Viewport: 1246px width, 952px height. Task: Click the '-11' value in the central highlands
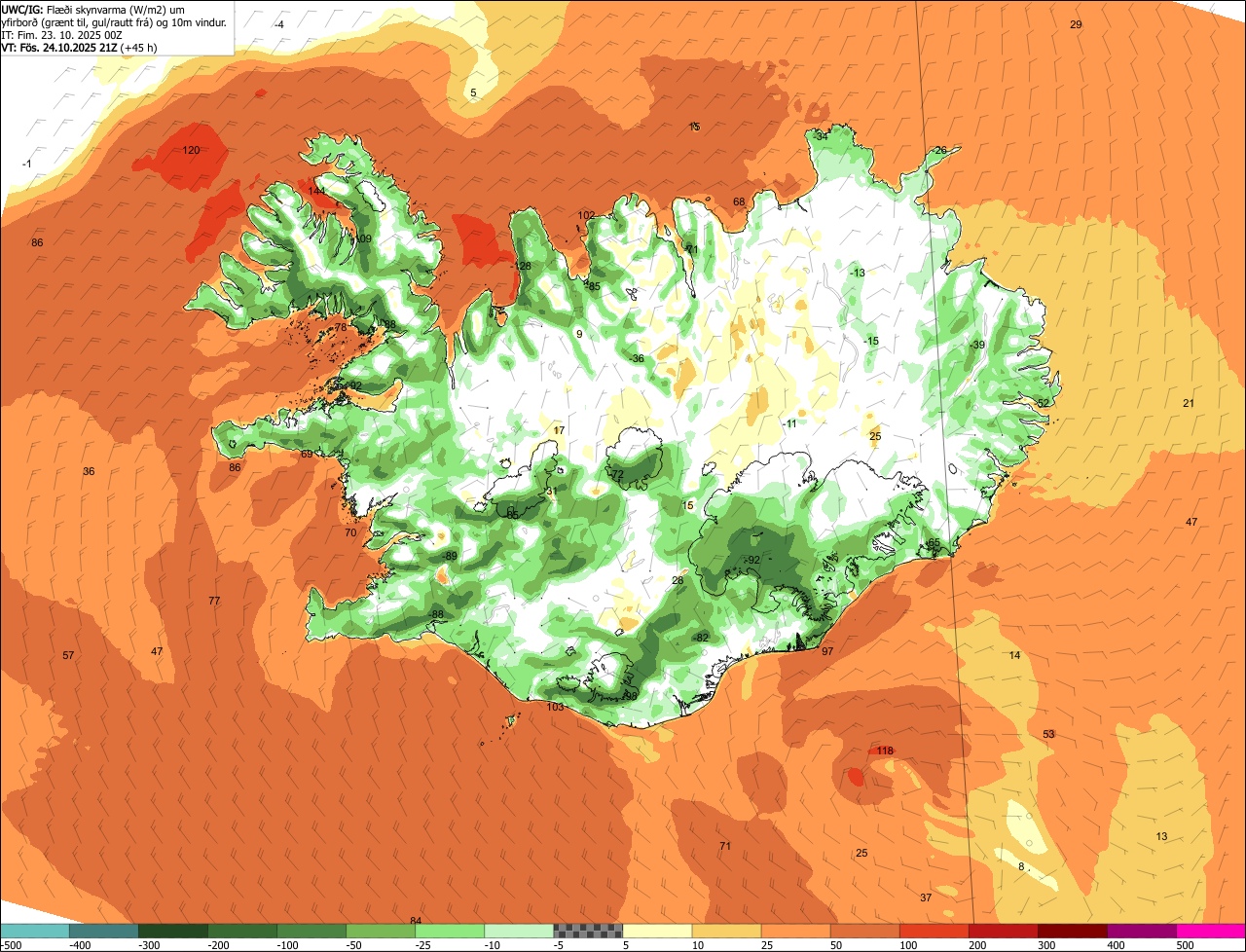click(789, 422)
